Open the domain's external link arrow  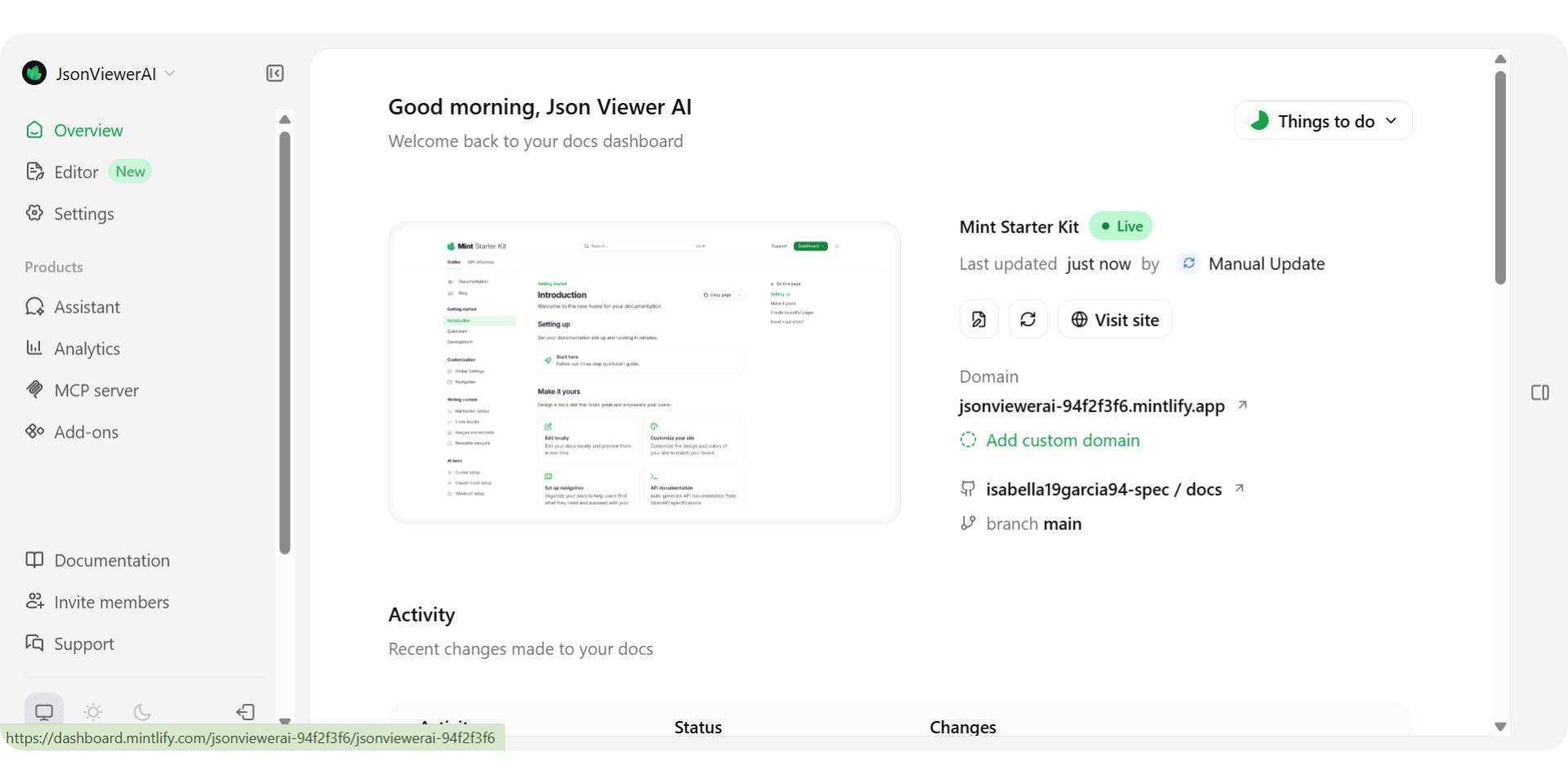pos(1242,404)
